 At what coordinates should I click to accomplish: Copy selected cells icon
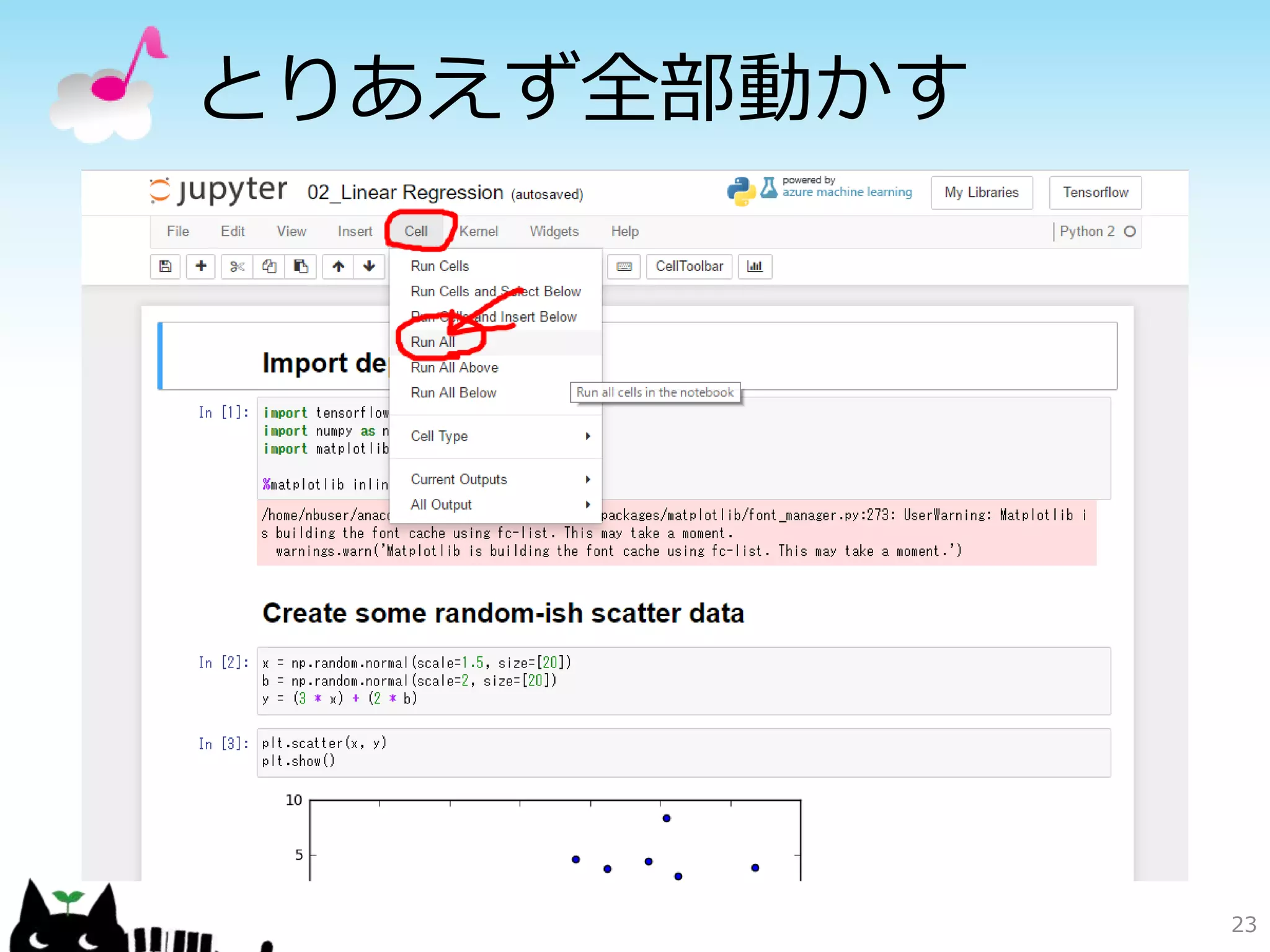click(x=269, y=267)
